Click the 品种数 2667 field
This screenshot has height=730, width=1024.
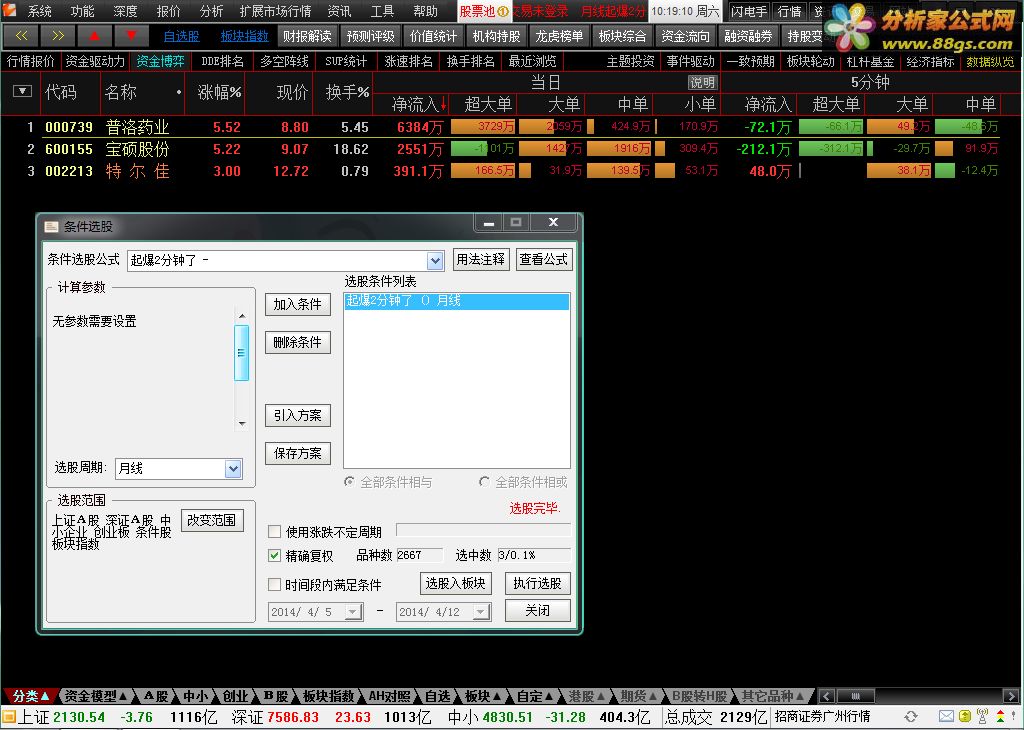point(419,556)
